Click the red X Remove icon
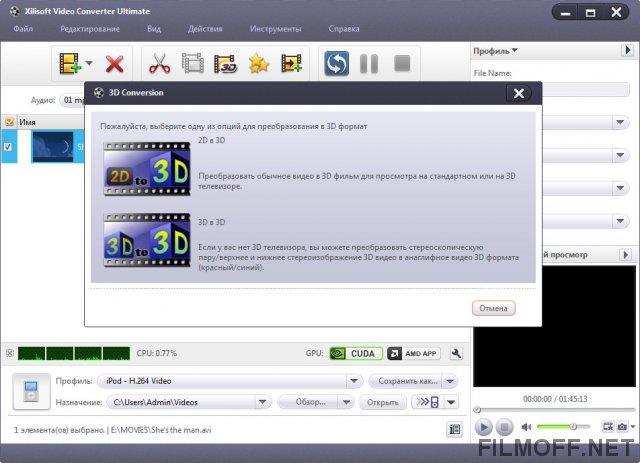Image resolution: width=640 pixels, height=463 pixels. [x=114, y=64]
